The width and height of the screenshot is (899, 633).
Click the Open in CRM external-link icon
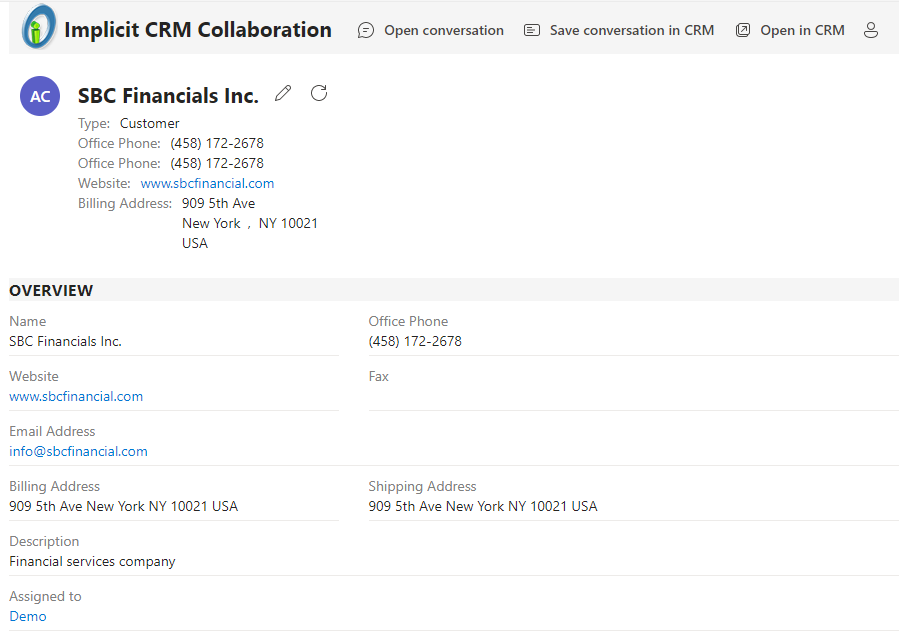pos(743,30)
